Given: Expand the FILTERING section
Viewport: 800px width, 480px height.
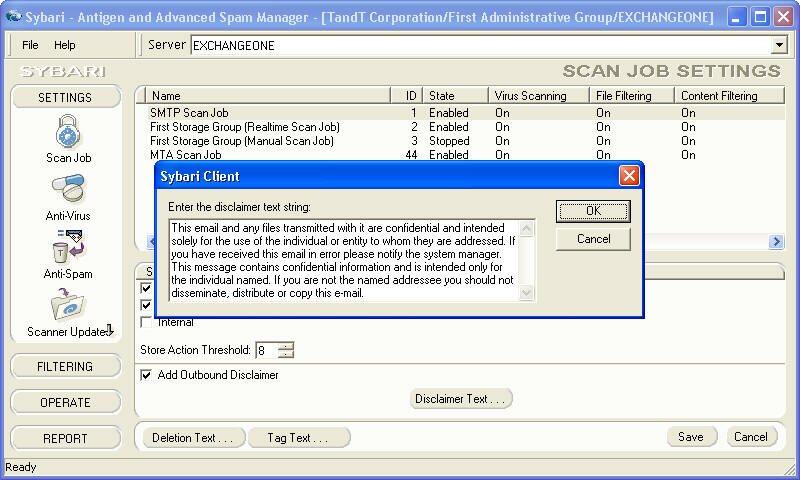Looking at the screenshot, I should [x=65, y=367].
